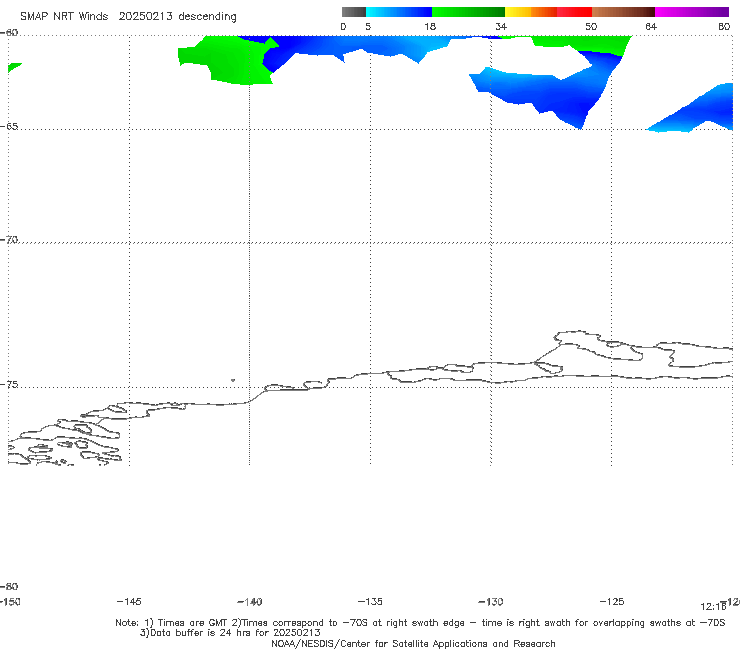Viewport: 740px width, 650px height.
Task: Click the brown segment of the color bar
Action: [623, 12]
